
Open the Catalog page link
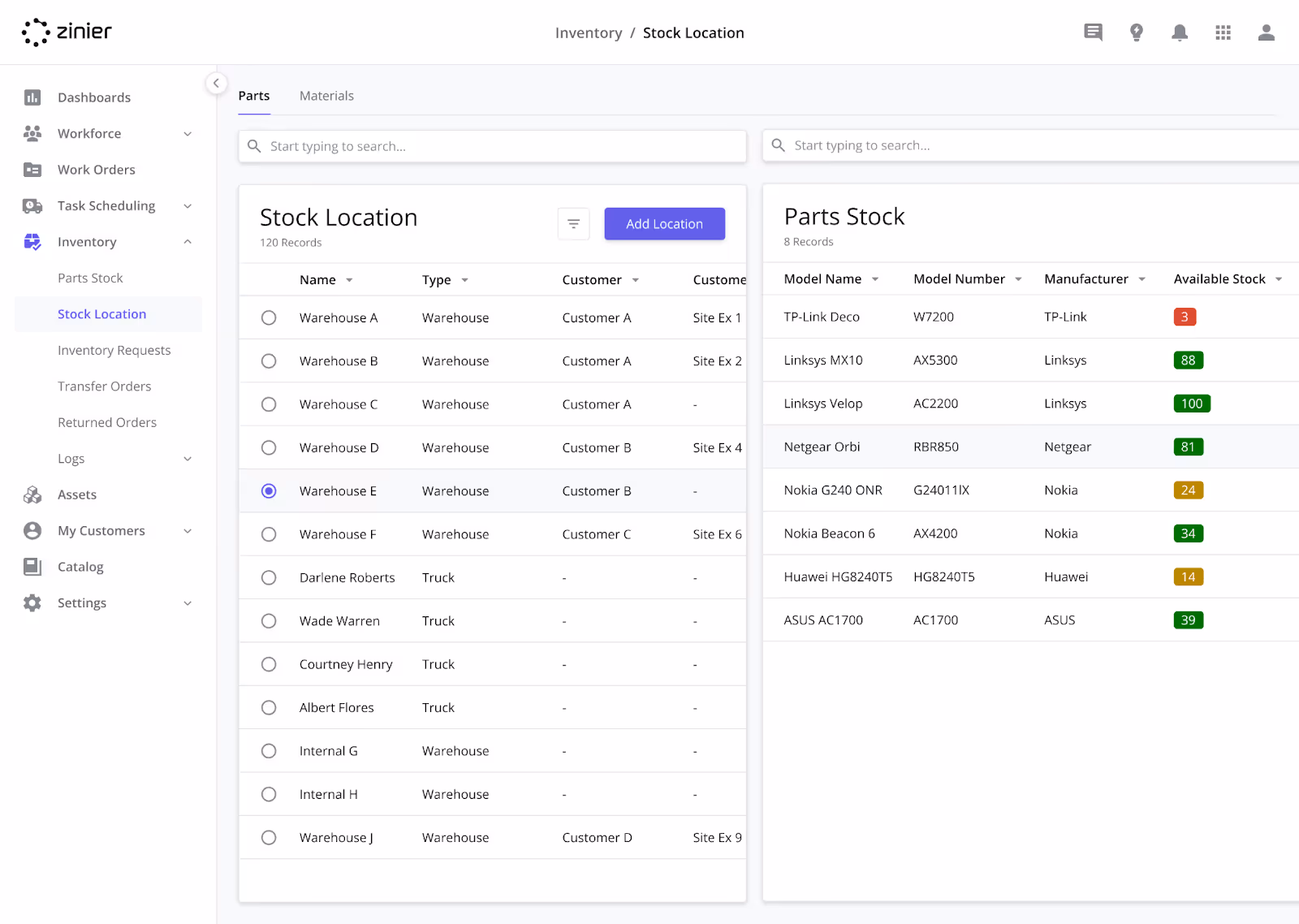click(80, 567)
